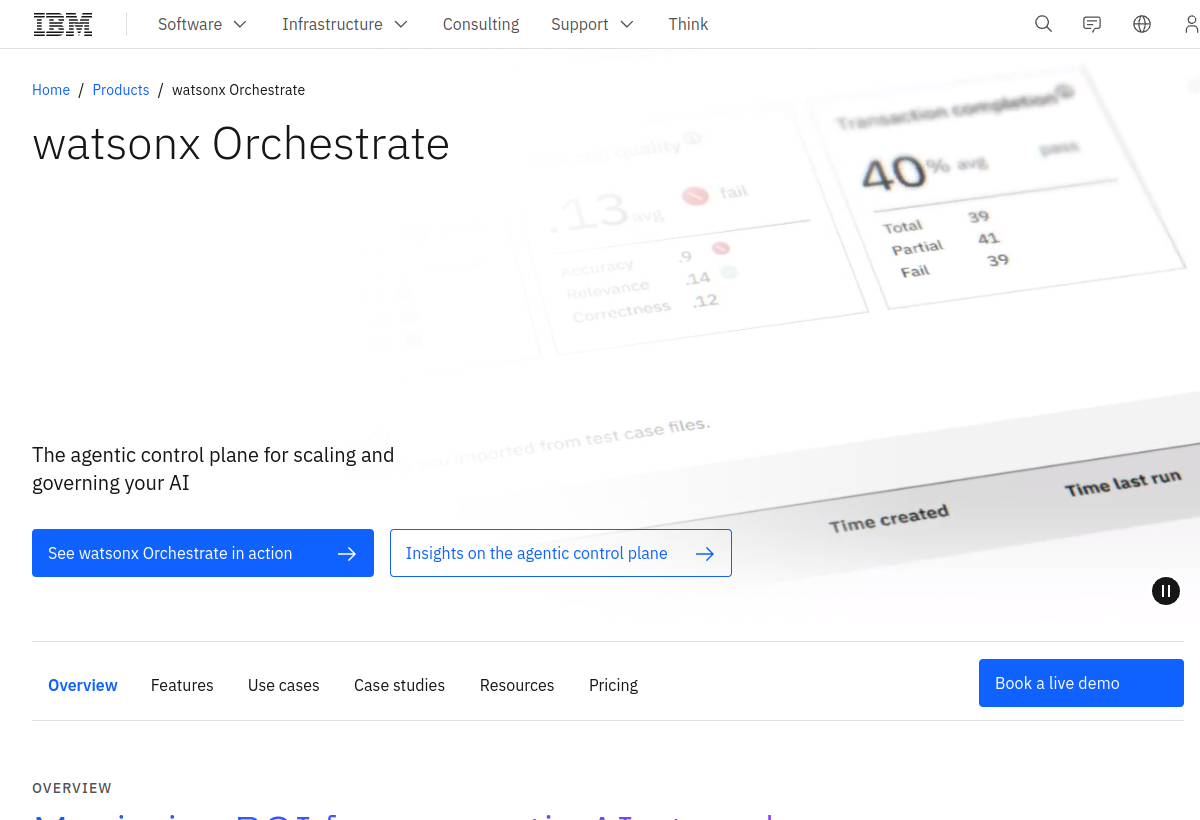Go to Products breadcrumb link
The width and height of the screenshot is (1200, 820).
click(x=121, y=90)
